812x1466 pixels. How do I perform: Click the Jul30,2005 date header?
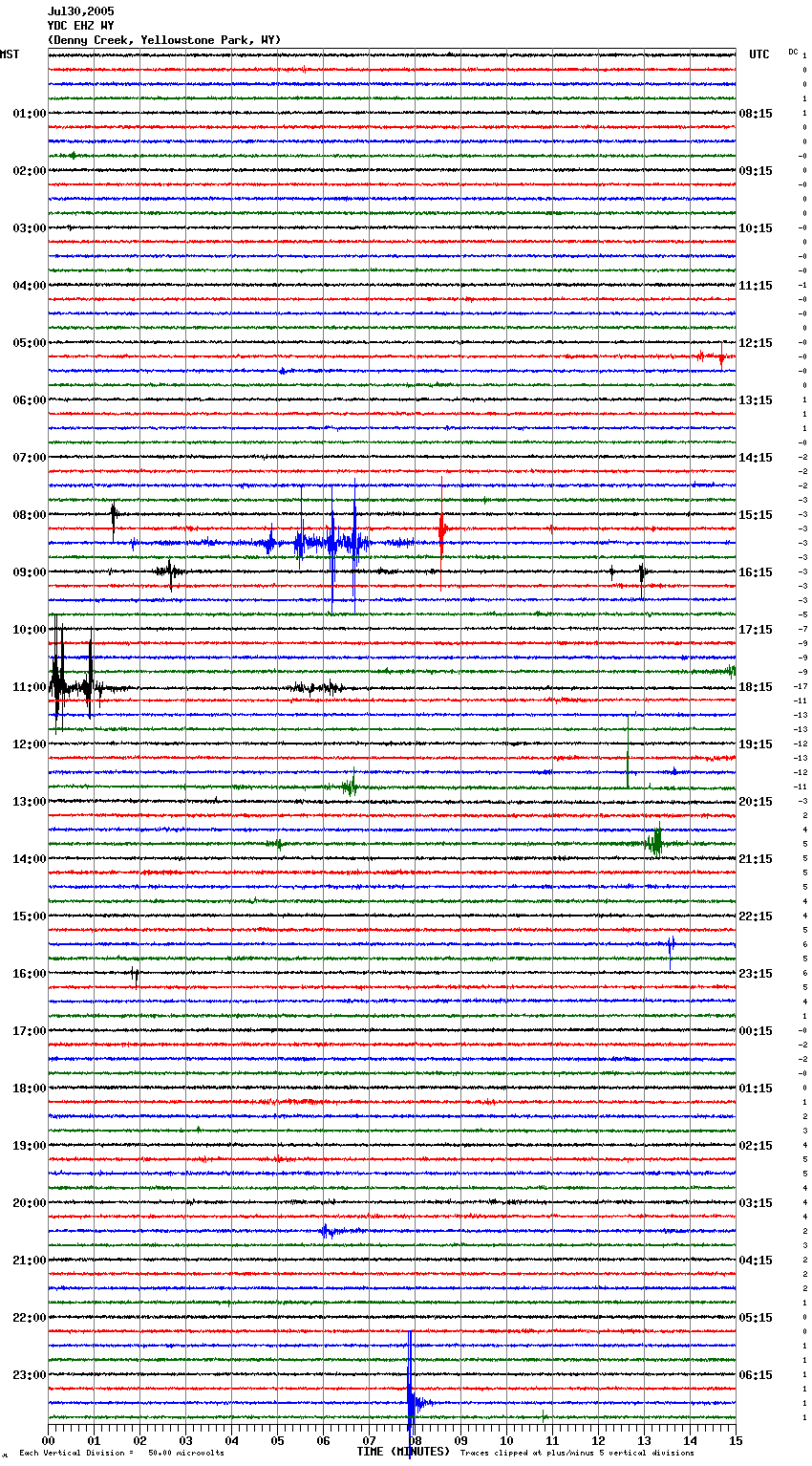(x=80, y=12)
